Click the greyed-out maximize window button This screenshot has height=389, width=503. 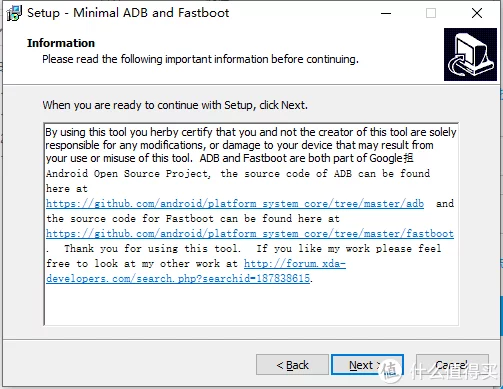(x=431, y=13)
